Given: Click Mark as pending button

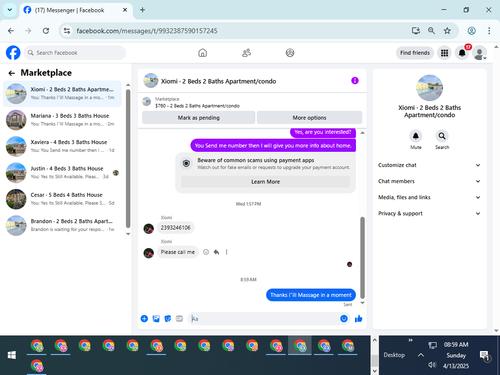Looking at the screenshot, I should (x=199, y=118).
